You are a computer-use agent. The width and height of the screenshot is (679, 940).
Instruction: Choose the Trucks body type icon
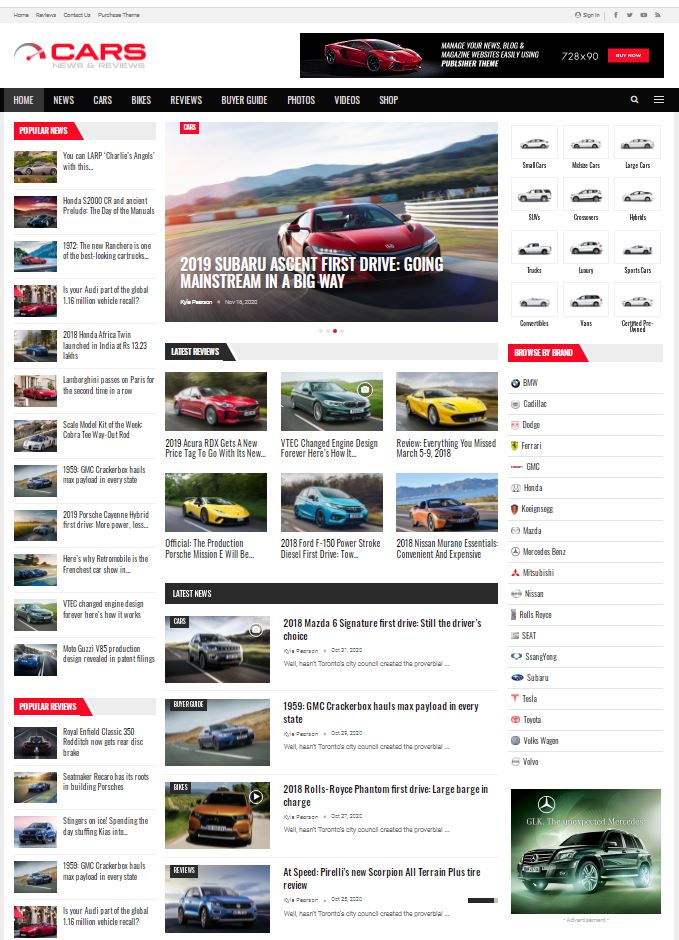coord(534,248)
